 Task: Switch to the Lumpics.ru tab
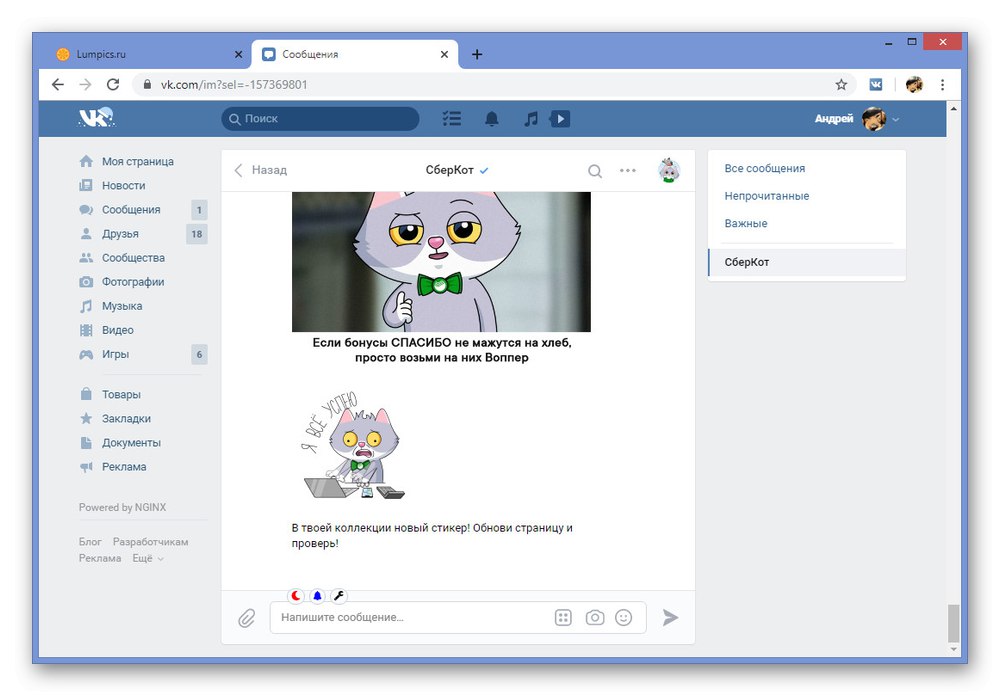[x=145, y=54]
